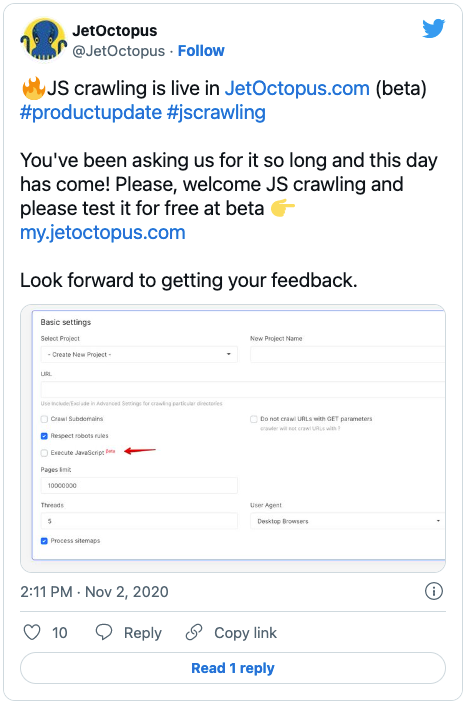The image size is (466, 704).
Task: Disable the Process sitemaps checkbox
Action: [44, 541]
